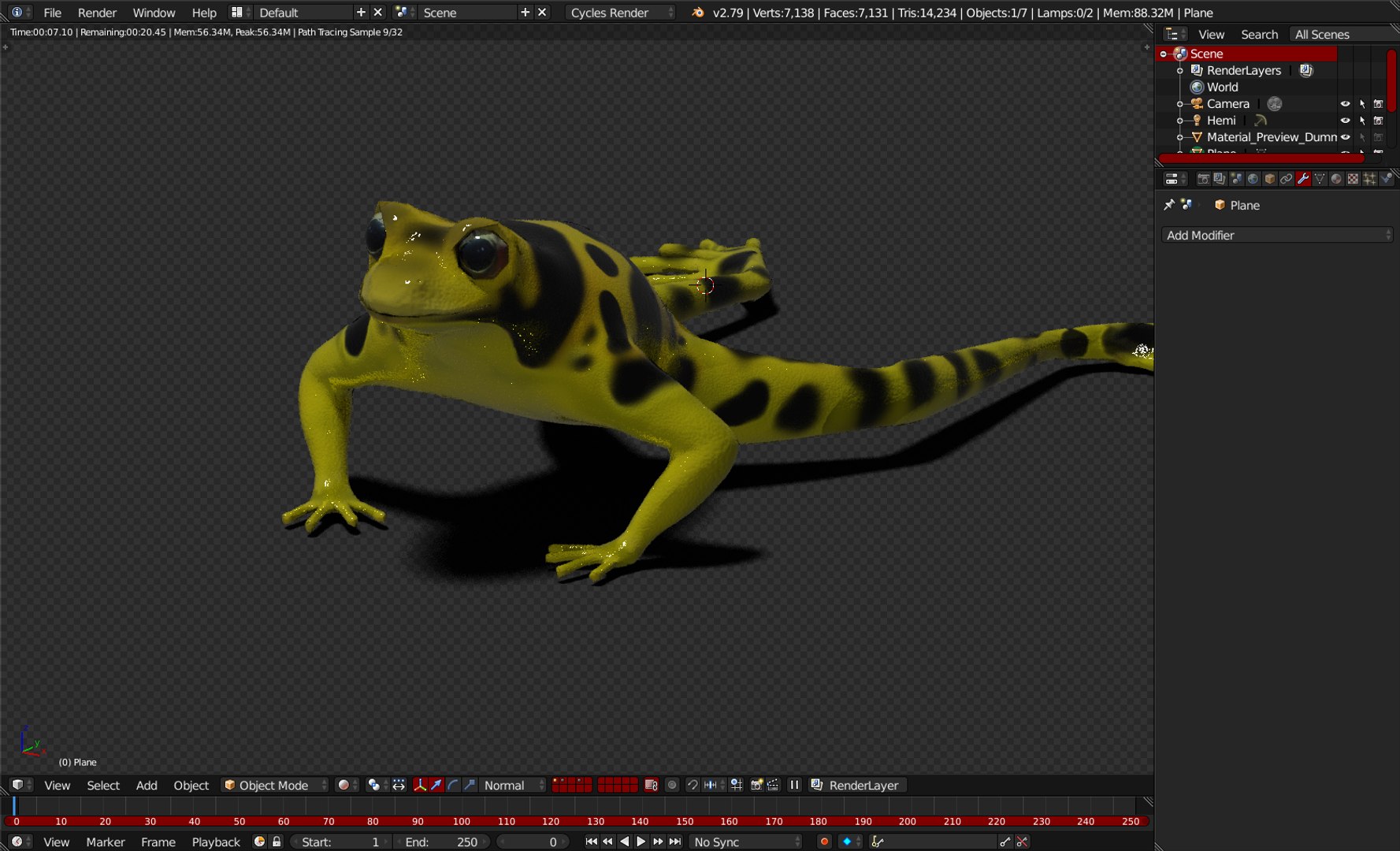Open the Render menu in top bar
Screen dimensions: 1400x851
[97, 13]
